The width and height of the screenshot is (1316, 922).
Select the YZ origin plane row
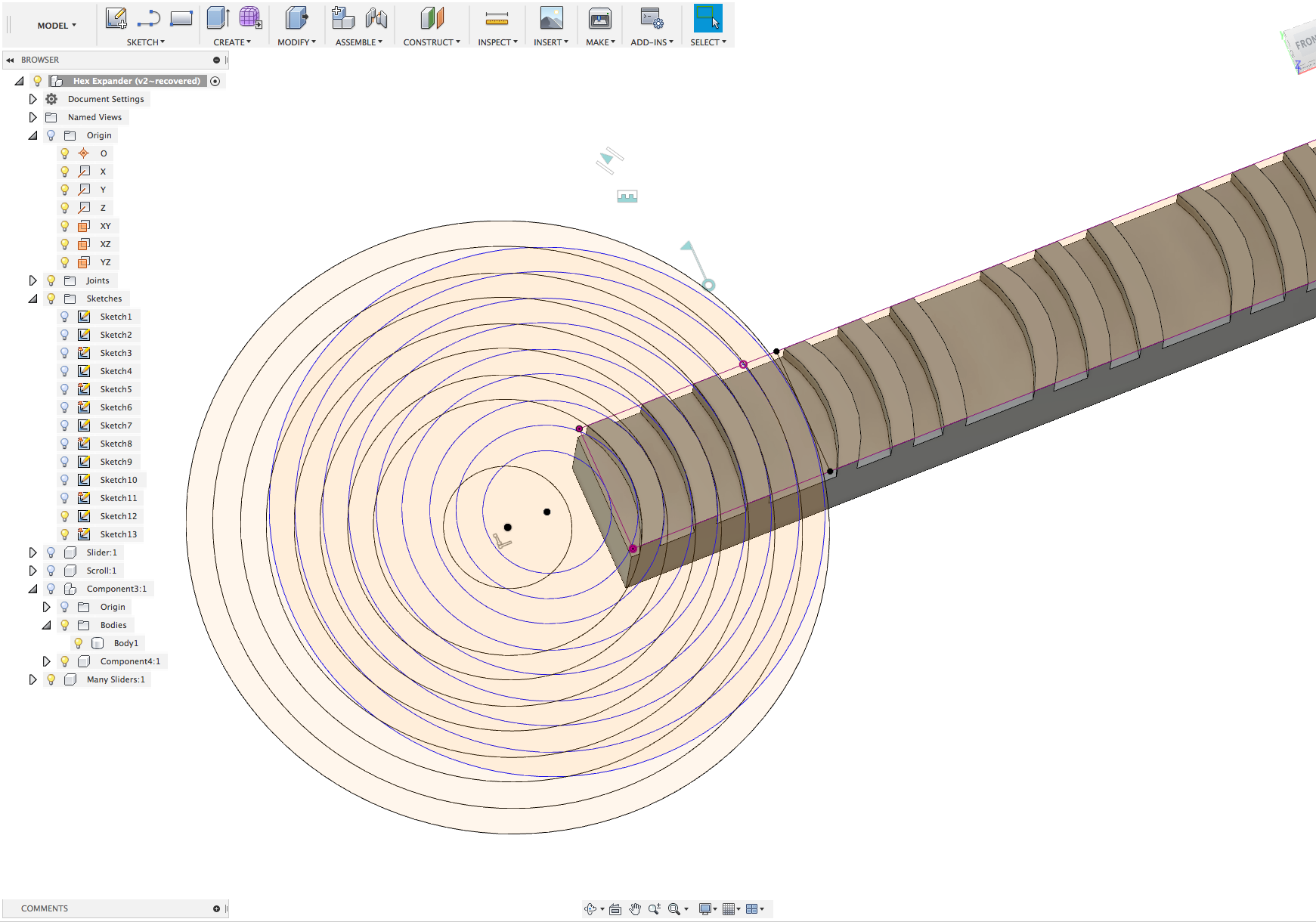tap(105, 262)
